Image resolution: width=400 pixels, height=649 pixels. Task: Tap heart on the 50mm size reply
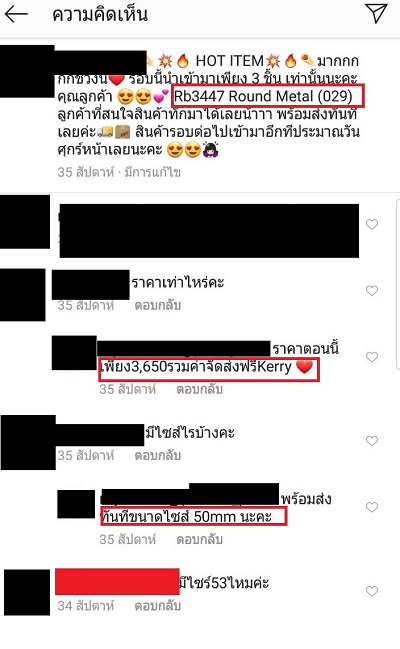coord(372,507)
